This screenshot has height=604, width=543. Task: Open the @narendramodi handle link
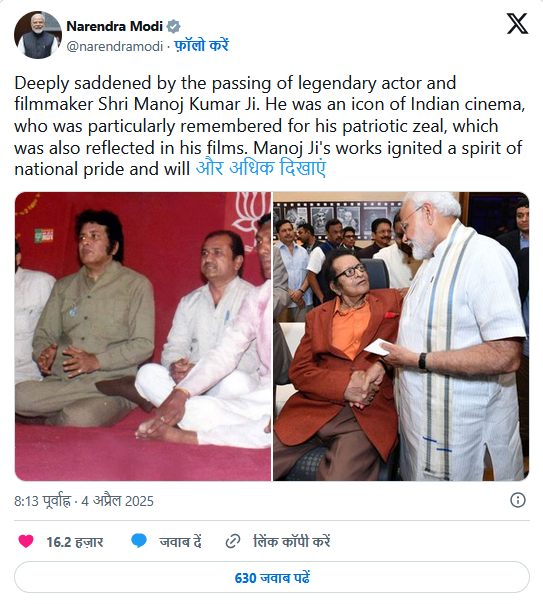(115, 47)
